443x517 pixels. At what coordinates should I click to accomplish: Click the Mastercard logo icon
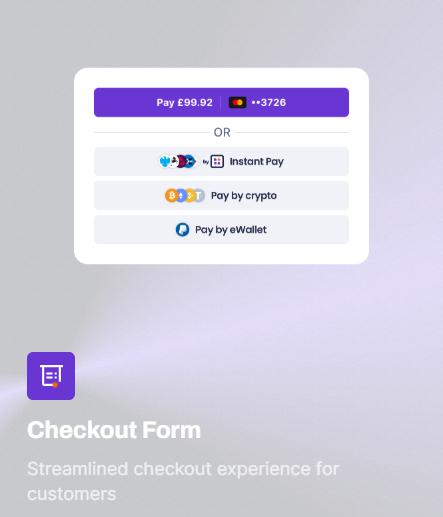(x=237, y=102)
